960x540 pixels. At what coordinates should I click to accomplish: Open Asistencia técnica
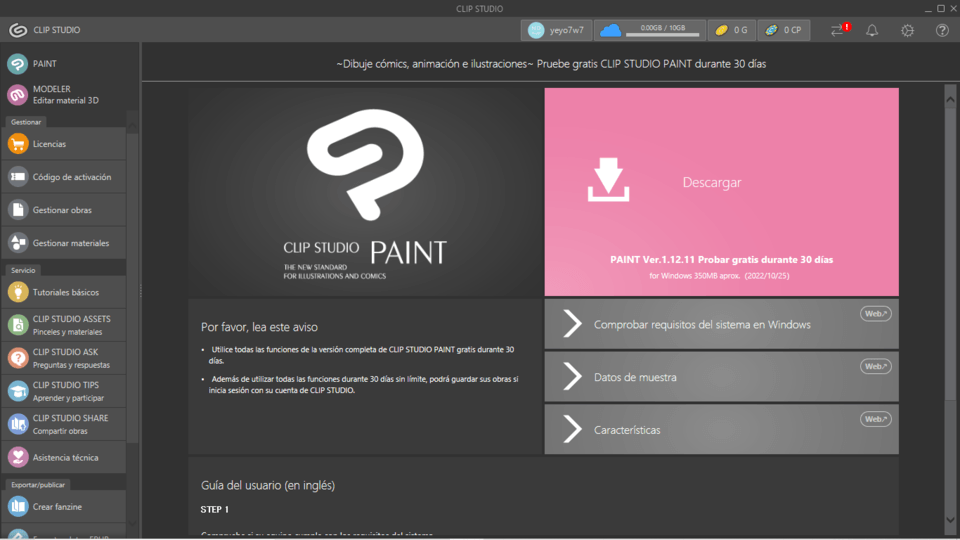64,457
